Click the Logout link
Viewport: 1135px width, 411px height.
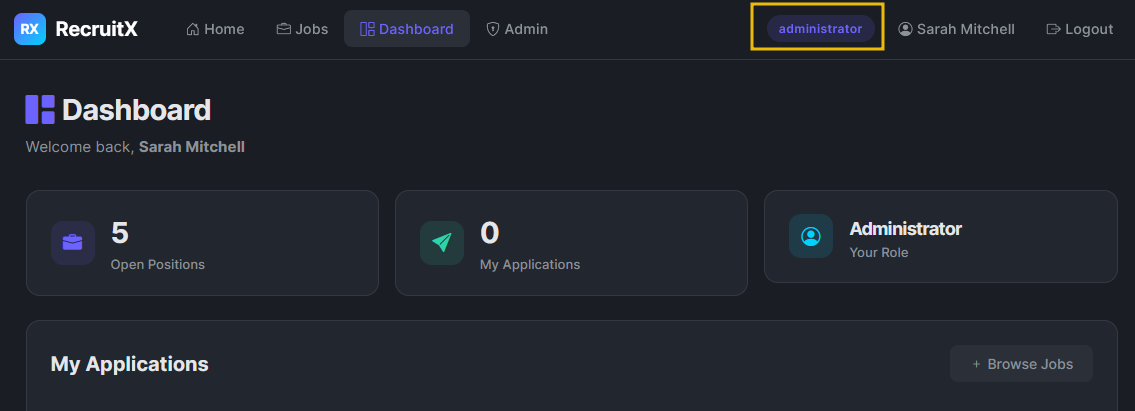pyautogui.click(x=1079, y=29)
